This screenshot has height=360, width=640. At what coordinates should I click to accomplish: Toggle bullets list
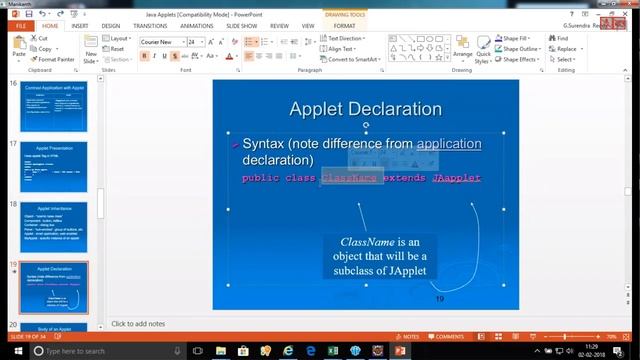tap(249, 42)
